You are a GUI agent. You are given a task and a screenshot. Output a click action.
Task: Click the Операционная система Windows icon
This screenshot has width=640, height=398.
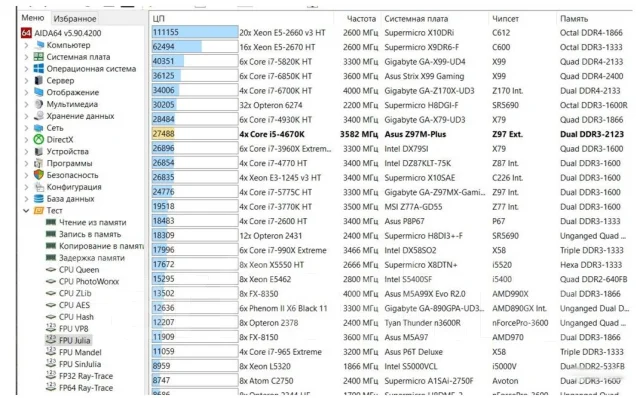(39, 69)
